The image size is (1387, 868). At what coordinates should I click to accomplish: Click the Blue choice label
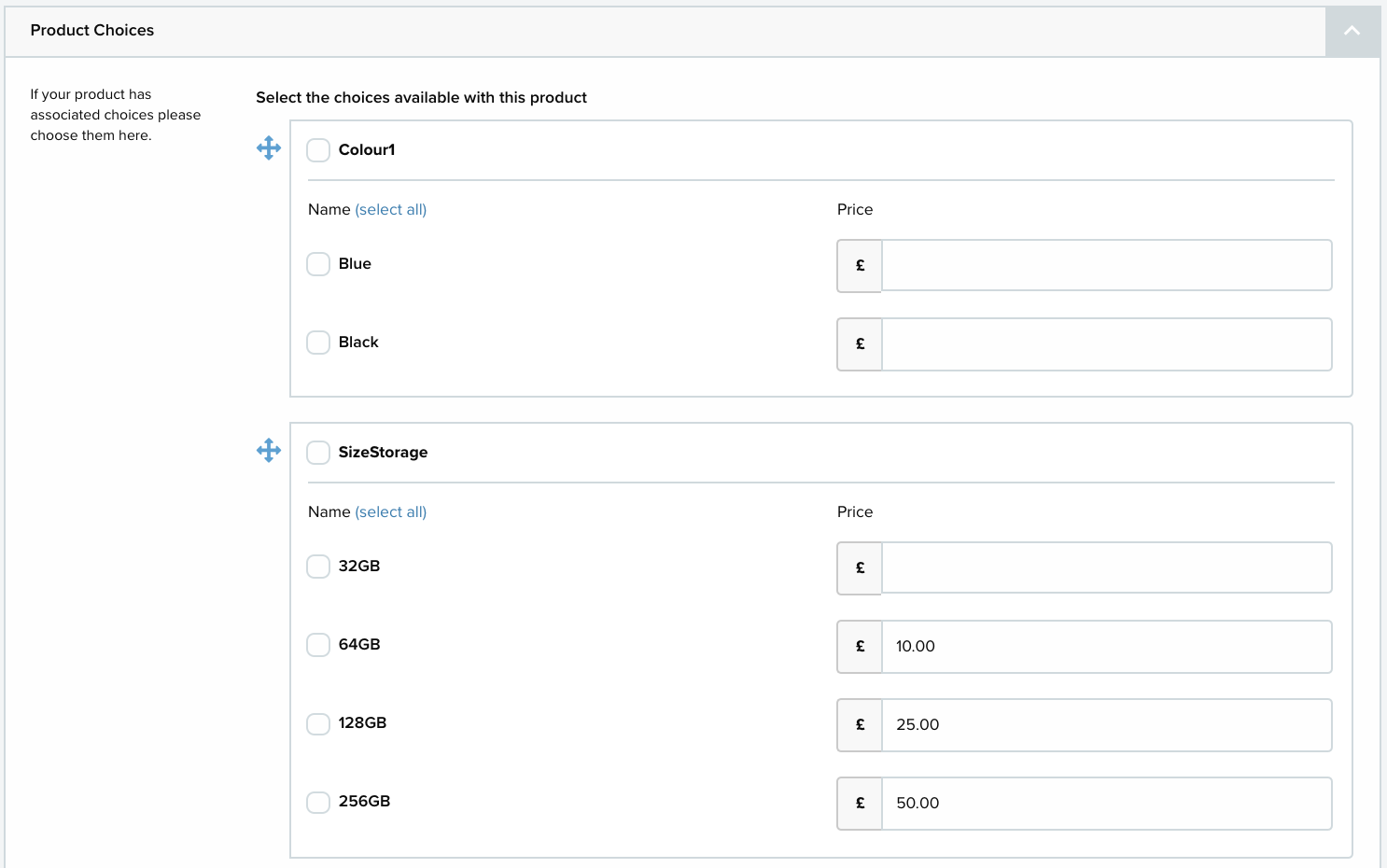(355, 263)
